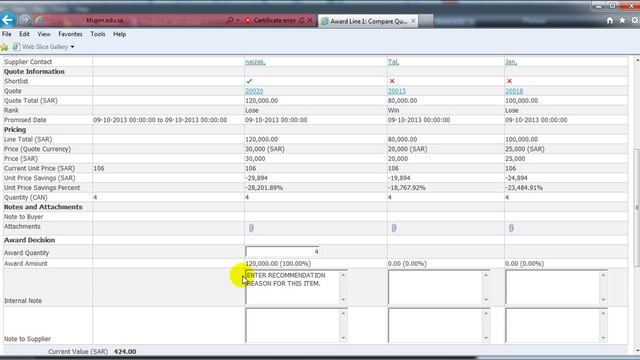The image size is (640, 360).
Task: Click the browser Forward arrow button
Action: point(25,20)
